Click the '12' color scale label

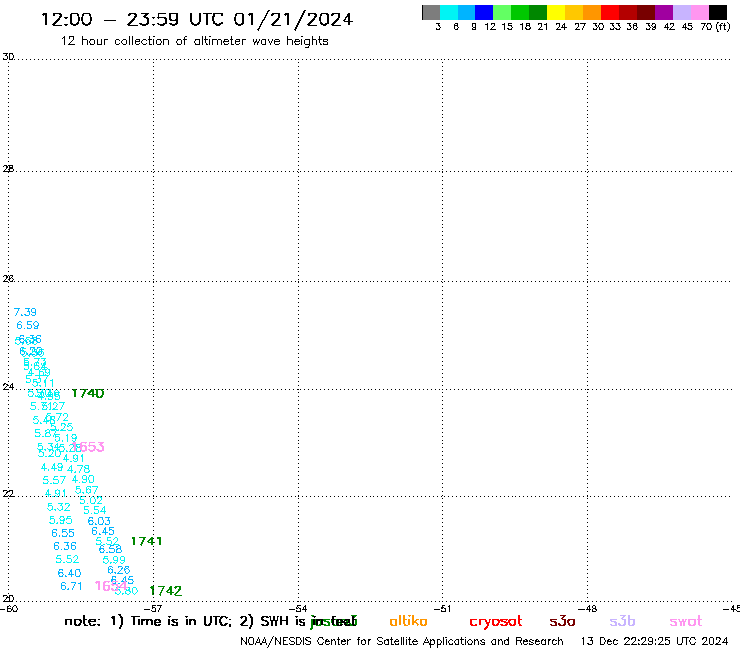490,27
